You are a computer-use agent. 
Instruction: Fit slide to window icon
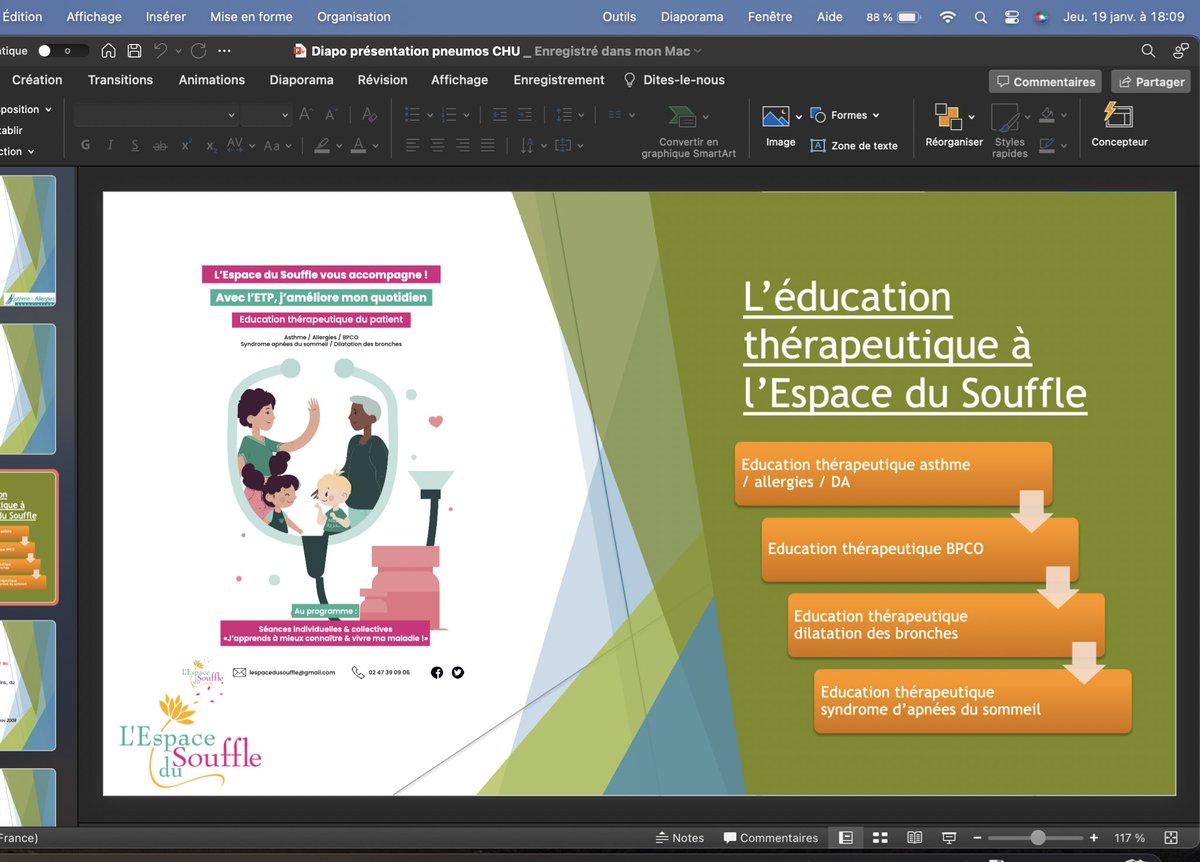pyautogui.click(x=1173, y=837)
